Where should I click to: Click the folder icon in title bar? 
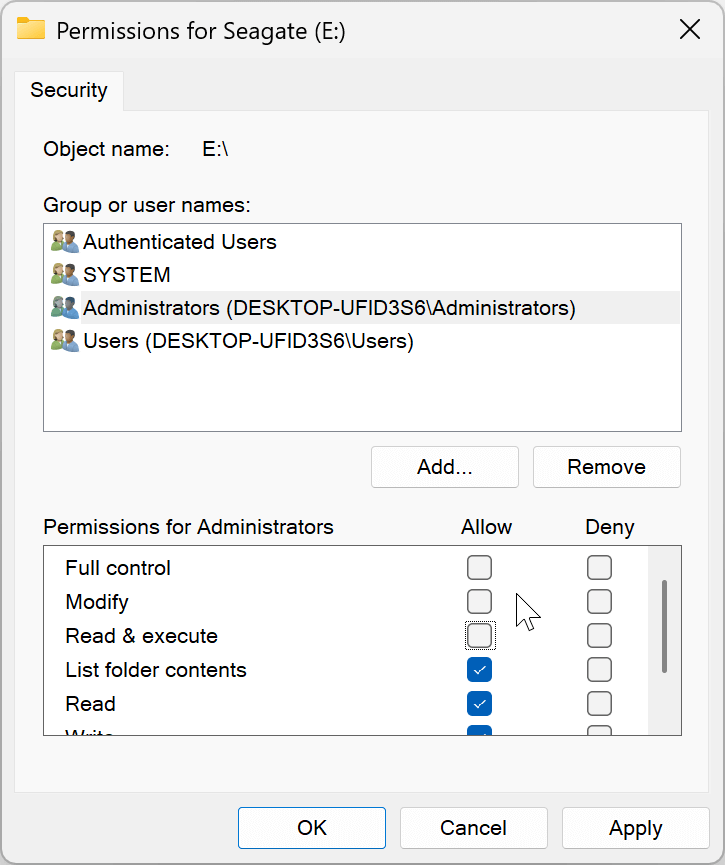pyautogui.click(x=31, y=30)
